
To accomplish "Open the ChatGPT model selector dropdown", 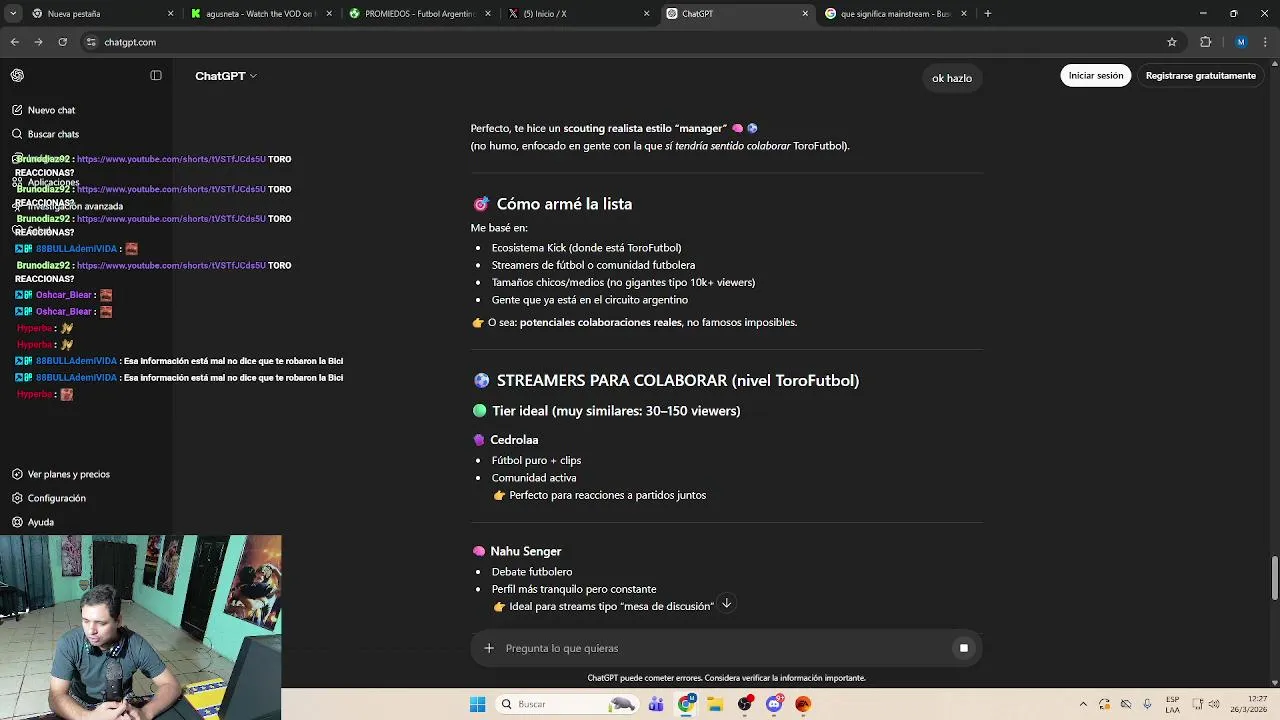I will click(226, 76).
